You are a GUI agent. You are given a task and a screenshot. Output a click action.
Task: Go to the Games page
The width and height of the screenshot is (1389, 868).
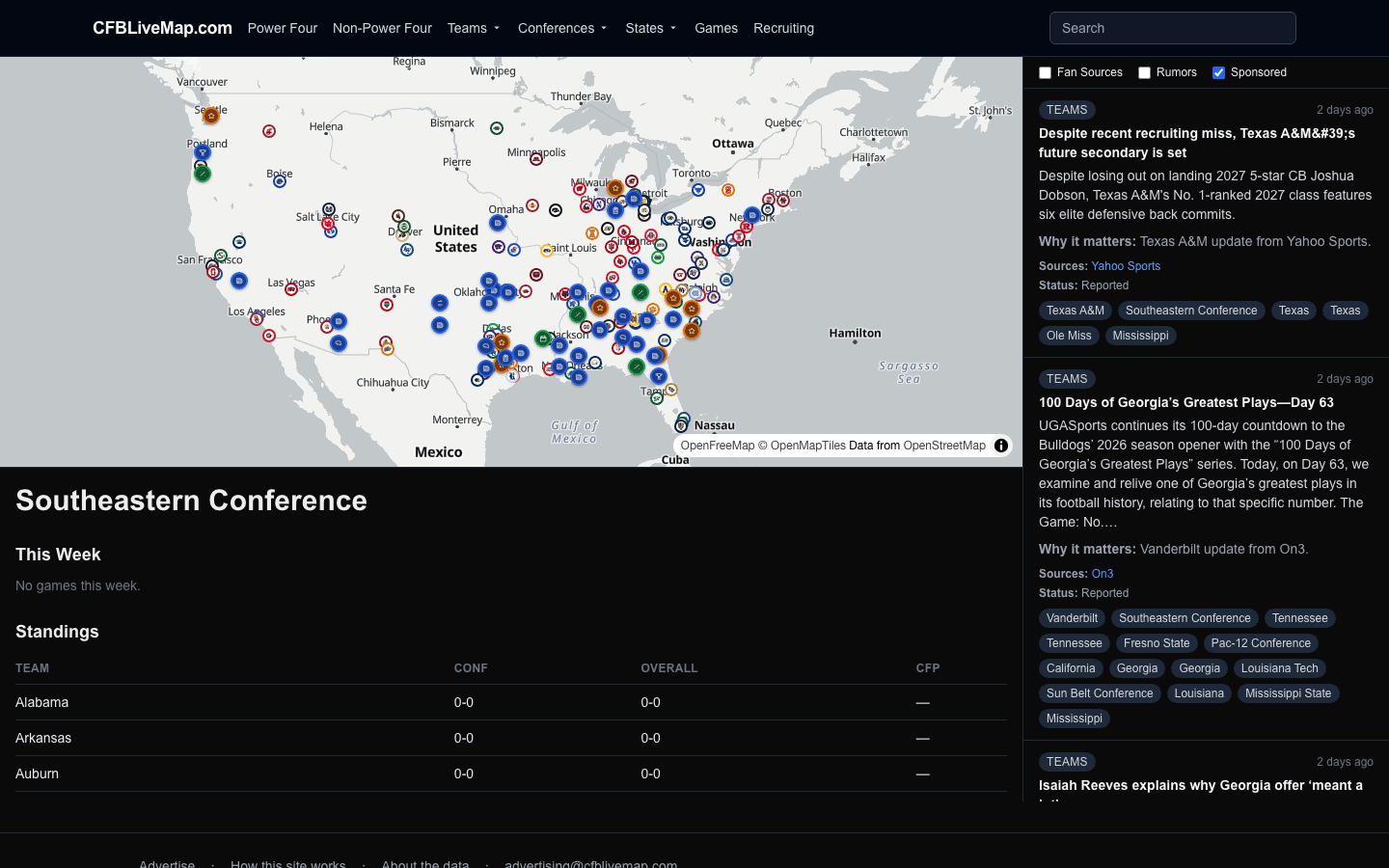point(716,28)
